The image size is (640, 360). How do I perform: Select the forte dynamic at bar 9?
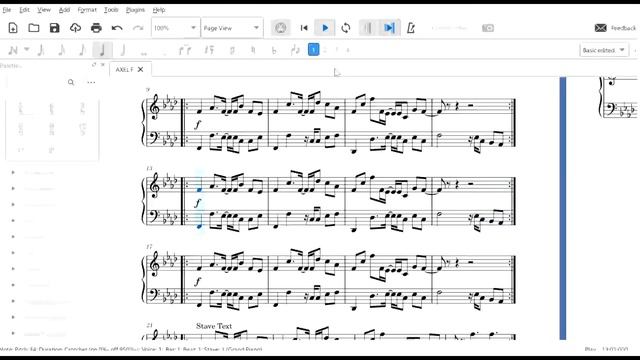click(198, 124)
